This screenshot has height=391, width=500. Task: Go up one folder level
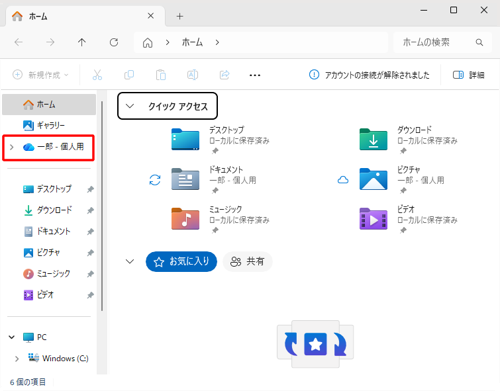[x=82, y=42]
